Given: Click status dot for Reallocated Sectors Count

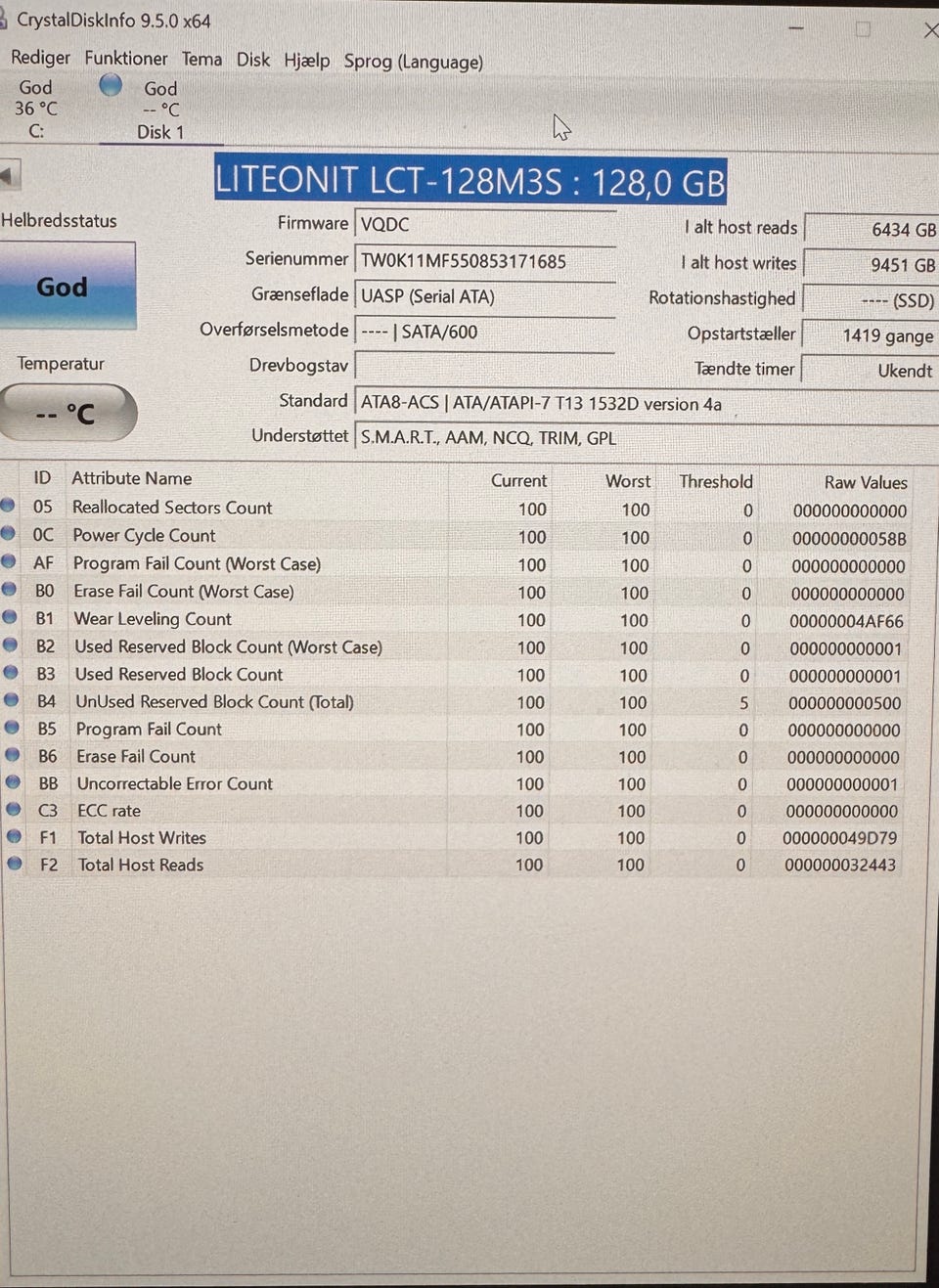Looking at the screenshot, I should [8, 506].
